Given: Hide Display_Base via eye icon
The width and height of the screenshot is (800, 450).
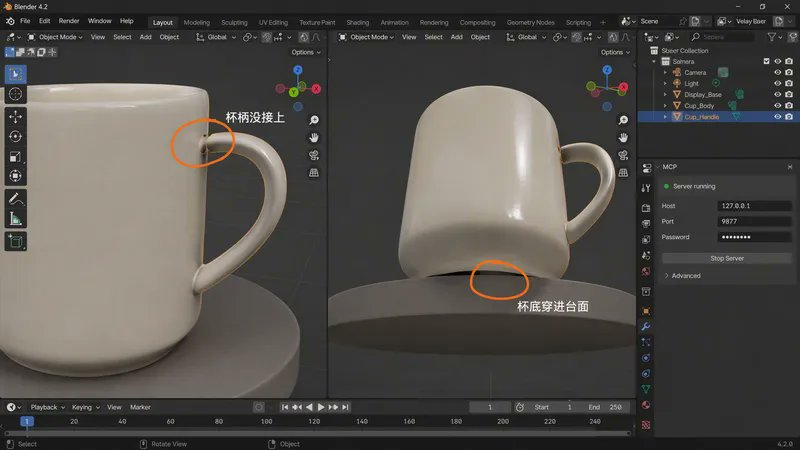Looking at the screenshot, I should pyautogui.click(x=778, y=94).
